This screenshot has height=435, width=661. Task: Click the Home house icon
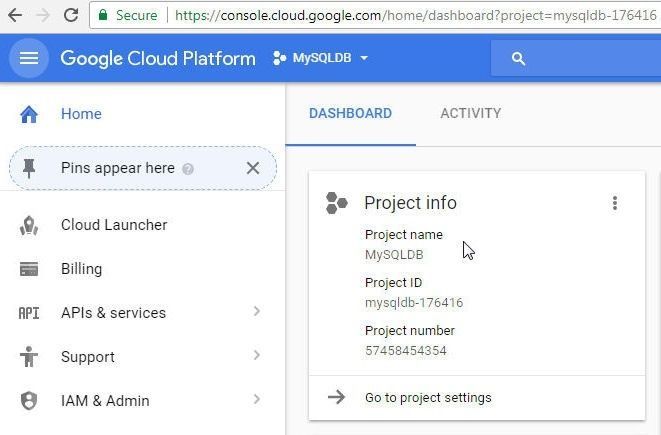[x=29, y=114]
